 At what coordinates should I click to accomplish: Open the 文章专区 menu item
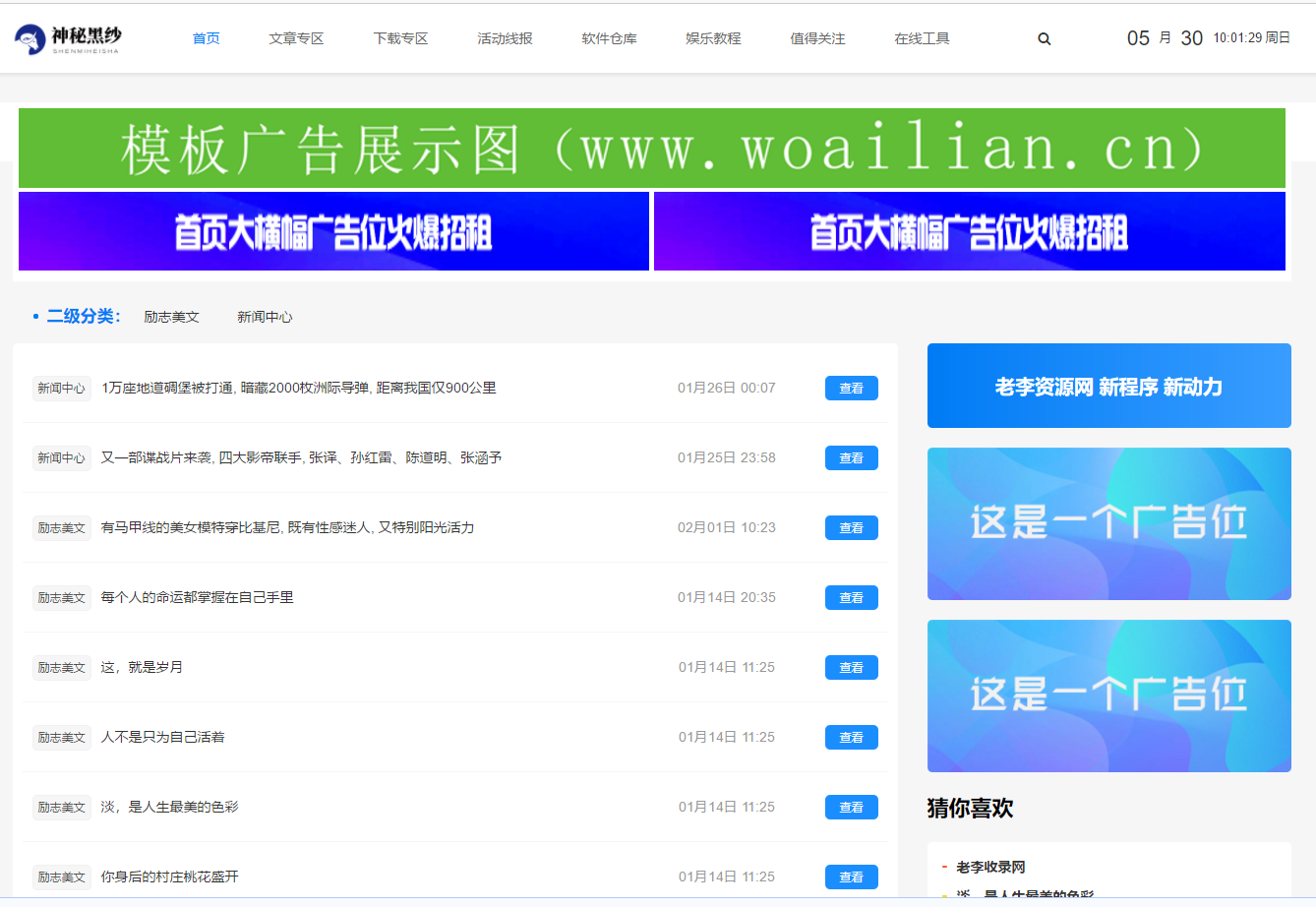pyautogui.click(x=296, y=39)
